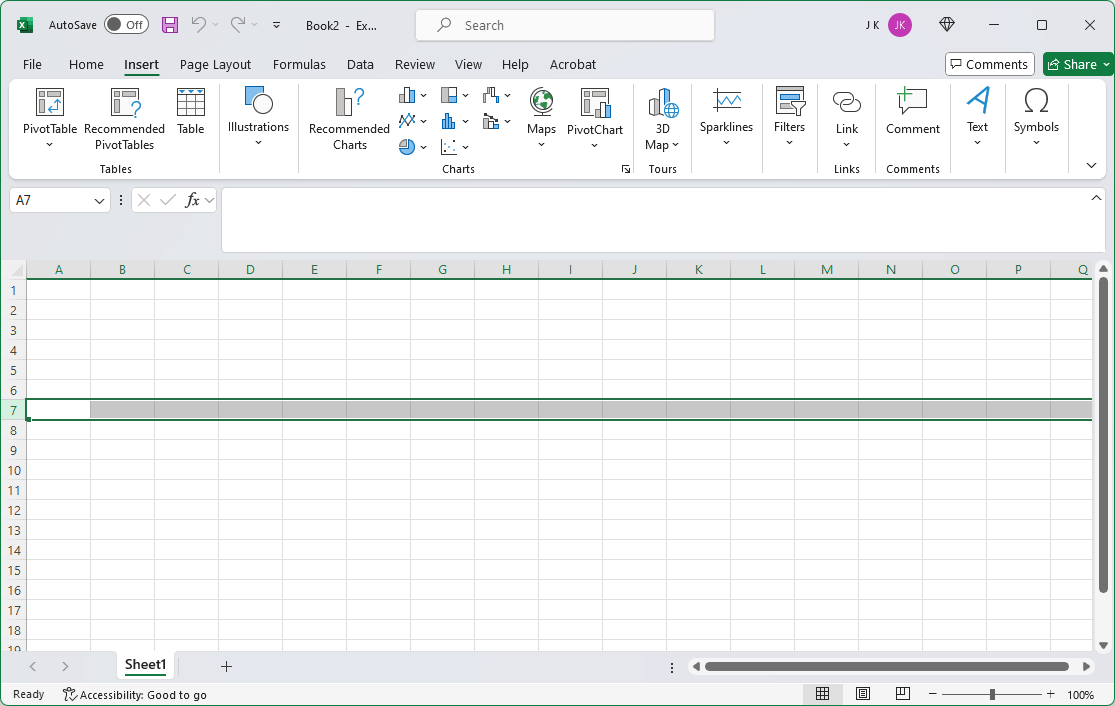The image size is (1115, 706).
Task: Insert a Table
Action: [x=191, y=112]
